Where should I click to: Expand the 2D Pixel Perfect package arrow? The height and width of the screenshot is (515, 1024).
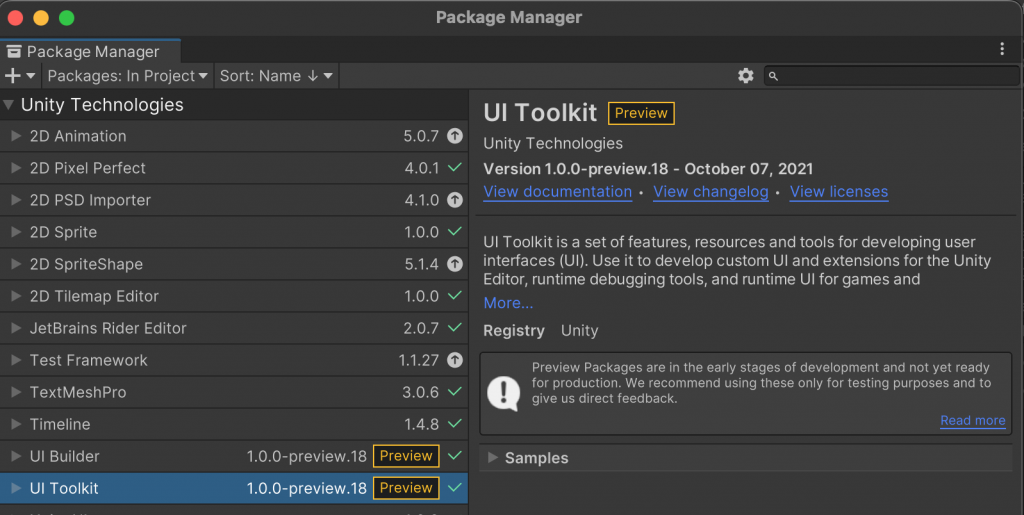click(16, 168)
